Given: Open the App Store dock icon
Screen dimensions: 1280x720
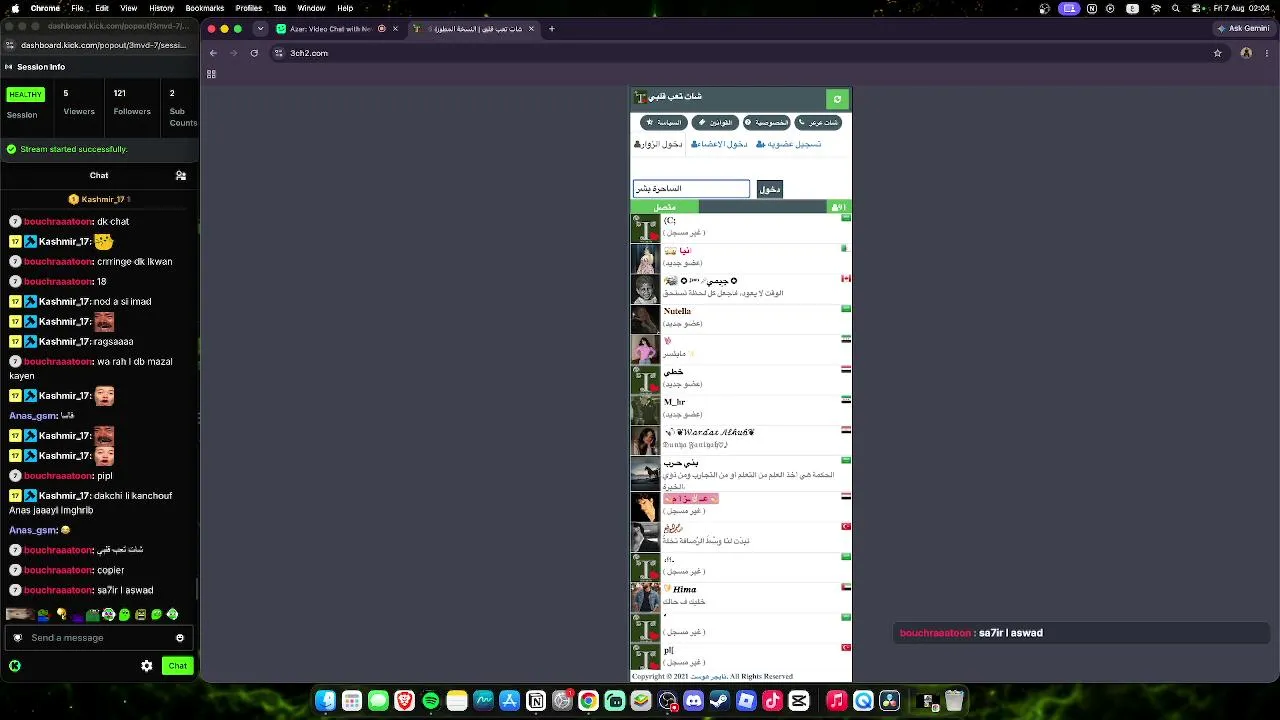Looking at the screenshot, I should 509,701.
